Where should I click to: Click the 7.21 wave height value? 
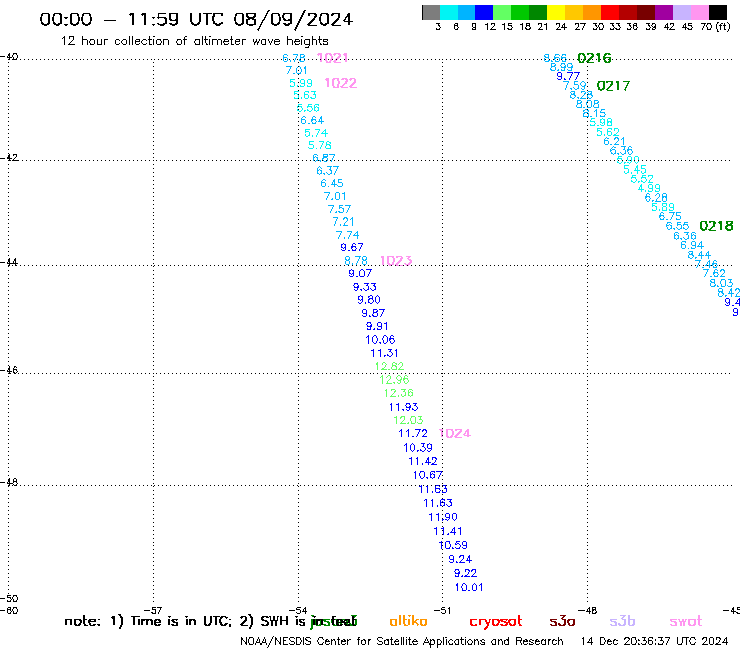pos(343,221)
